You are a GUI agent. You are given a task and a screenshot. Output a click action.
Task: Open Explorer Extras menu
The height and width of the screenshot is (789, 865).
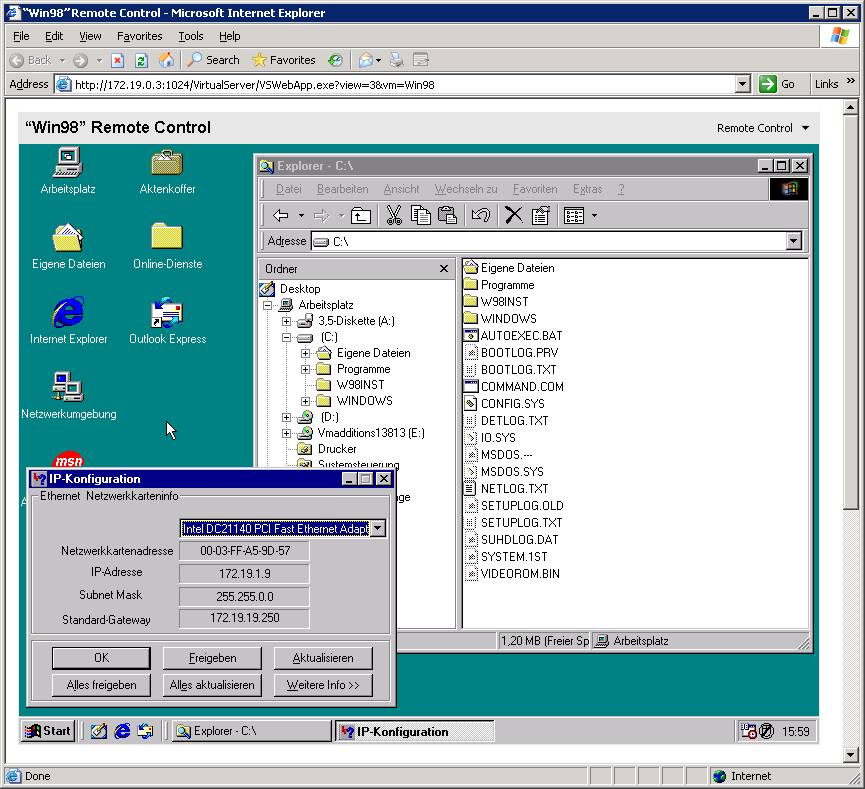(x=588, y=189)
